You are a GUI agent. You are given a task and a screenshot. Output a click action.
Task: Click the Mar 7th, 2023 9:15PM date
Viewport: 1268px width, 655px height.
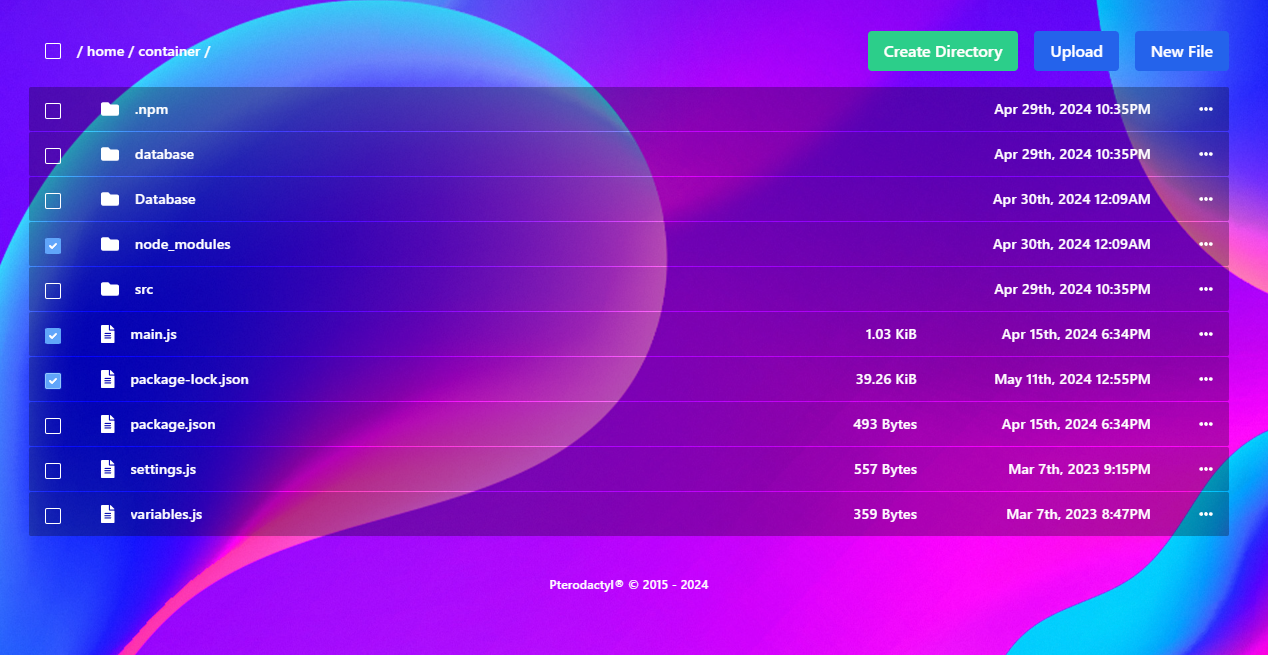coord(1078,469)
